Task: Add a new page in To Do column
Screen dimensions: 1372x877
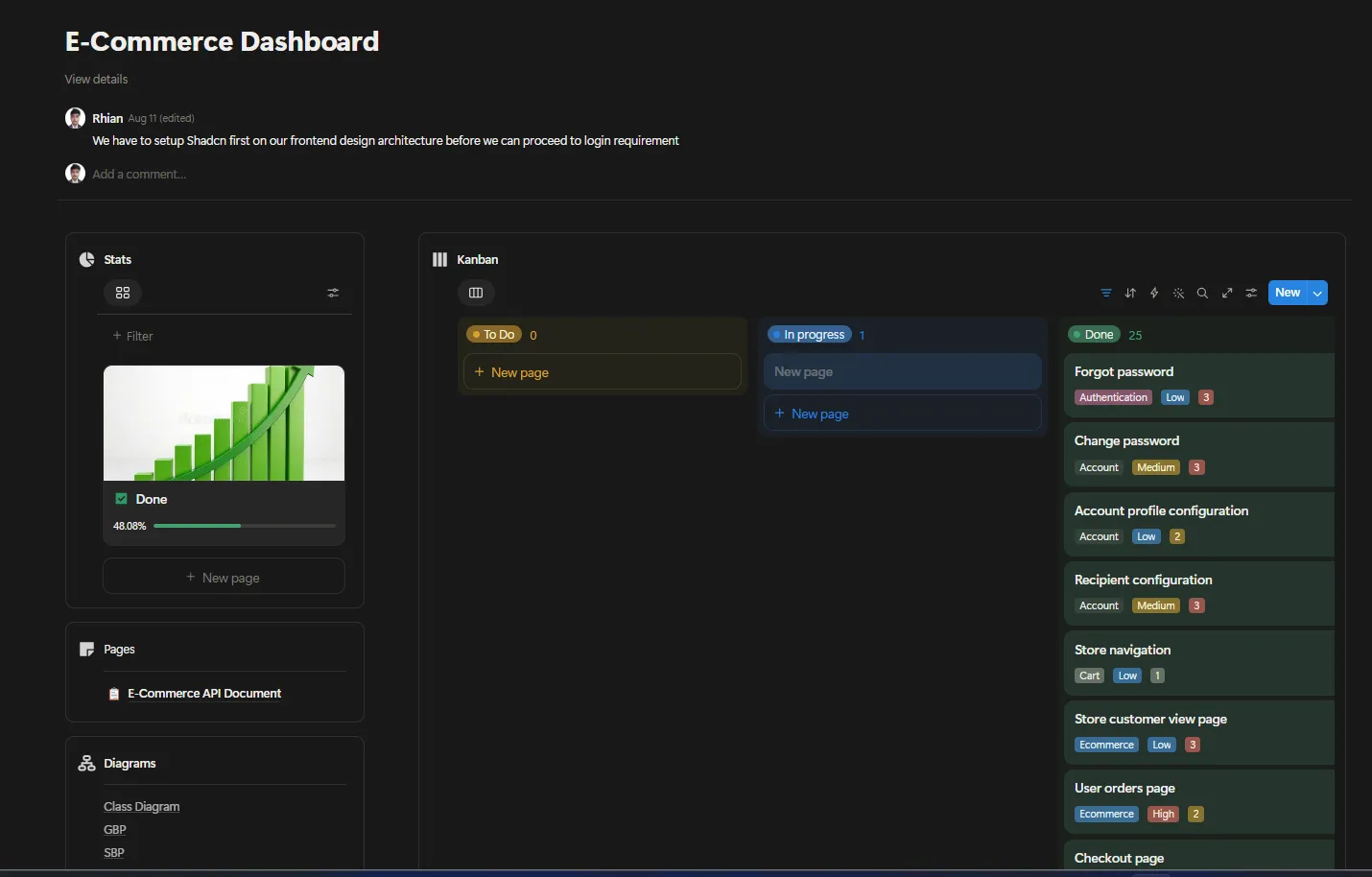Action: (603, 372)
